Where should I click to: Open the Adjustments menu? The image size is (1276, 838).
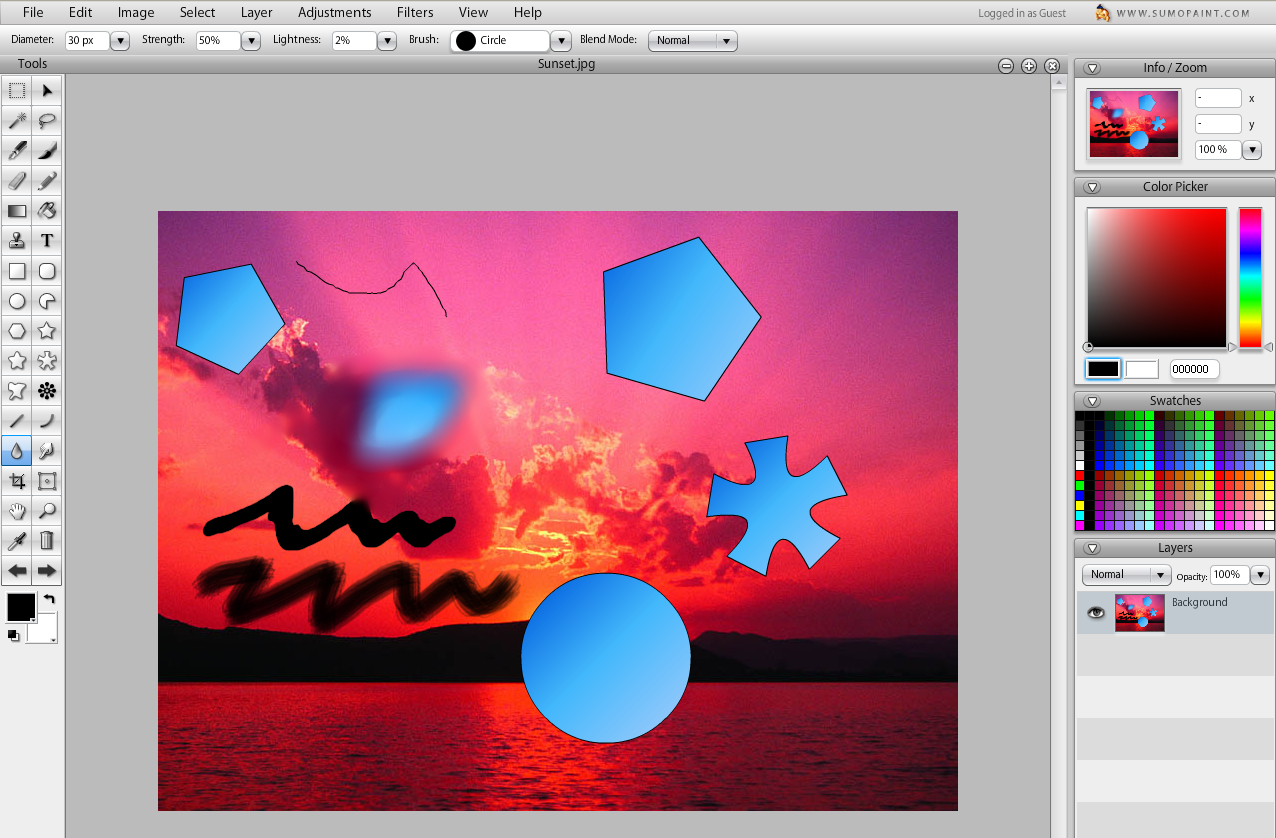(x=334, y=12)
